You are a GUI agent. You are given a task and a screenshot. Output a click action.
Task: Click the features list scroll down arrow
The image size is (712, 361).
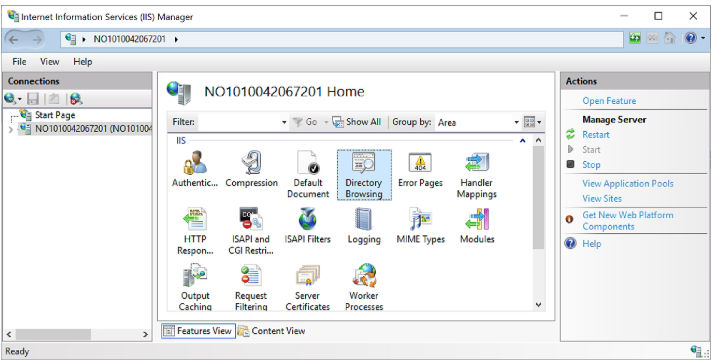[538, 305]
